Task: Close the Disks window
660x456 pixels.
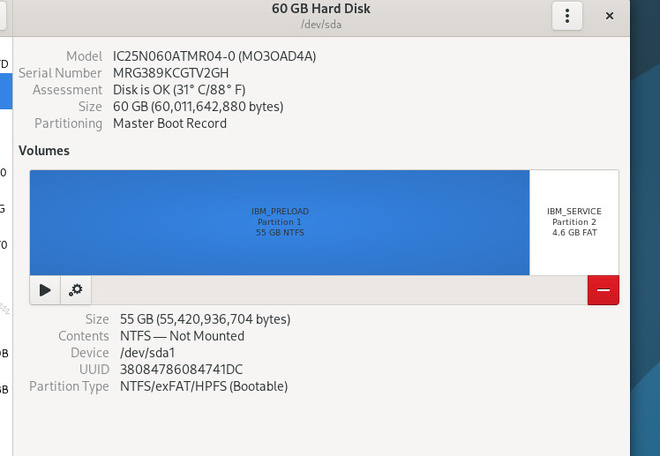Action: [609, 16]
